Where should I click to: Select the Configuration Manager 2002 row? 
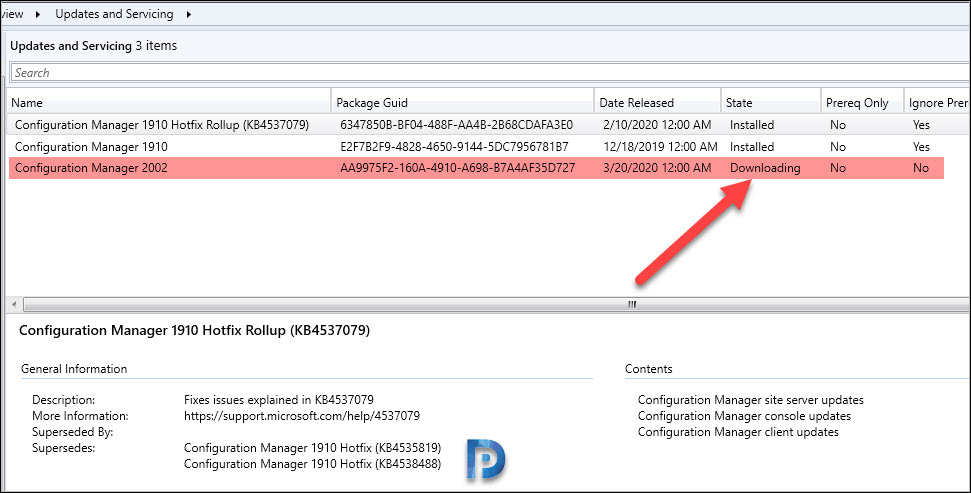tap(476, 168)
